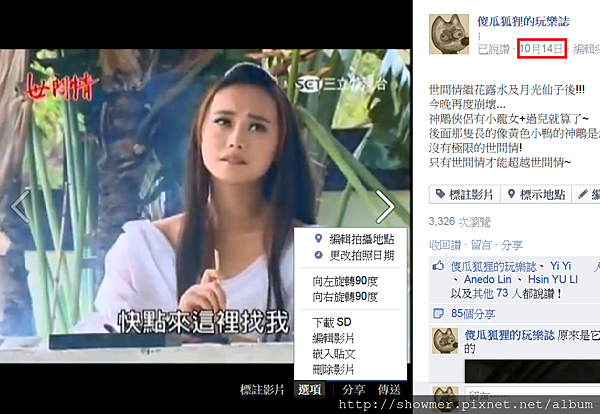Click the tag icon on 標註影片 button

[440, 194]
